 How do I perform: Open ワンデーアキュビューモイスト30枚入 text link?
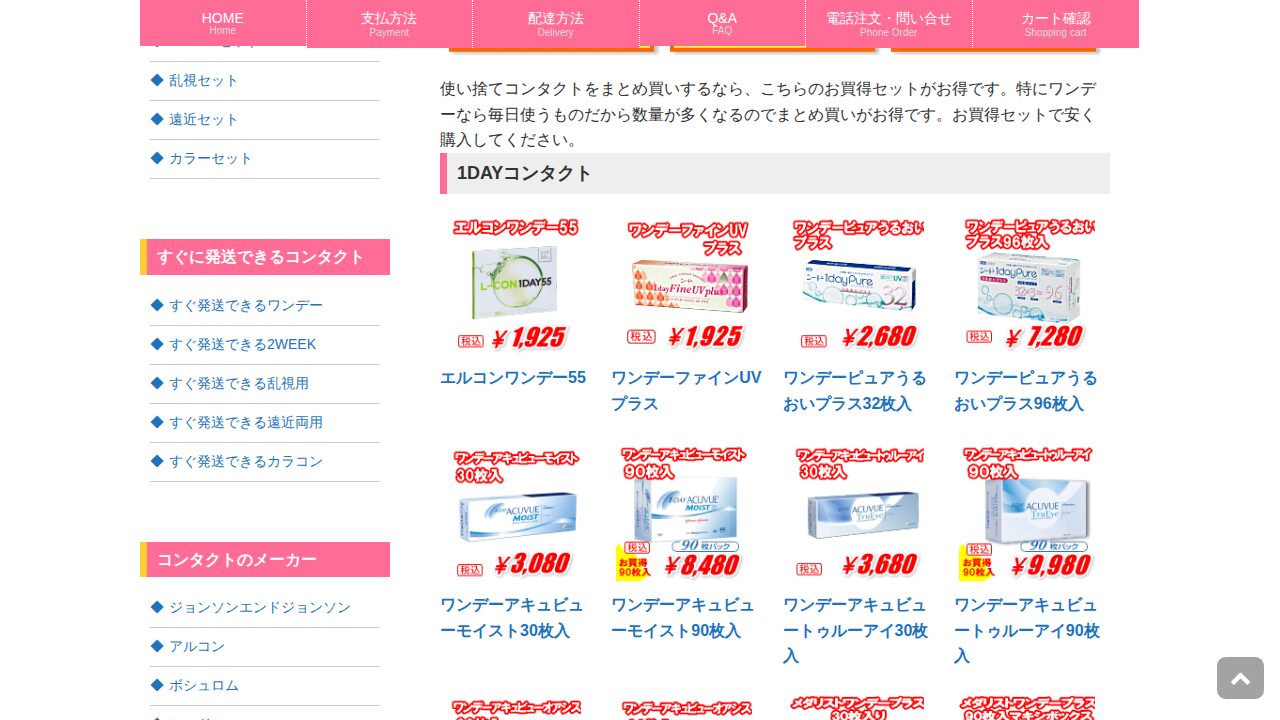(512, 618)
